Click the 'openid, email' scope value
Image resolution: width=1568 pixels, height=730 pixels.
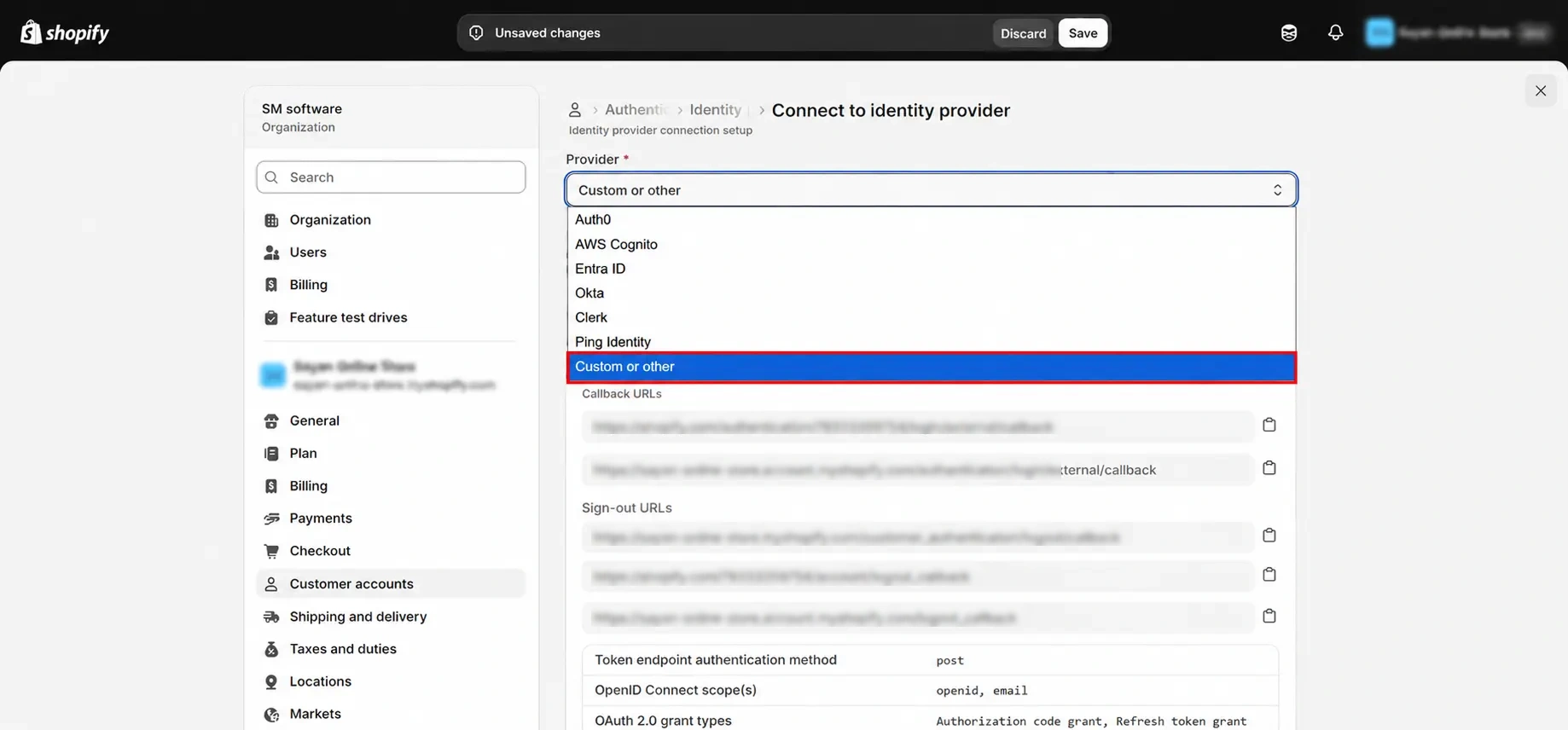coord(981,691)
